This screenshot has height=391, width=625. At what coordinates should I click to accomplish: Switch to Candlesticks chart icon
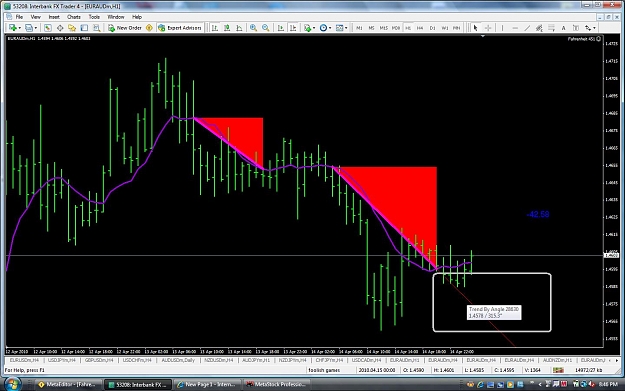pyautogui.click(x=227, y=28)
